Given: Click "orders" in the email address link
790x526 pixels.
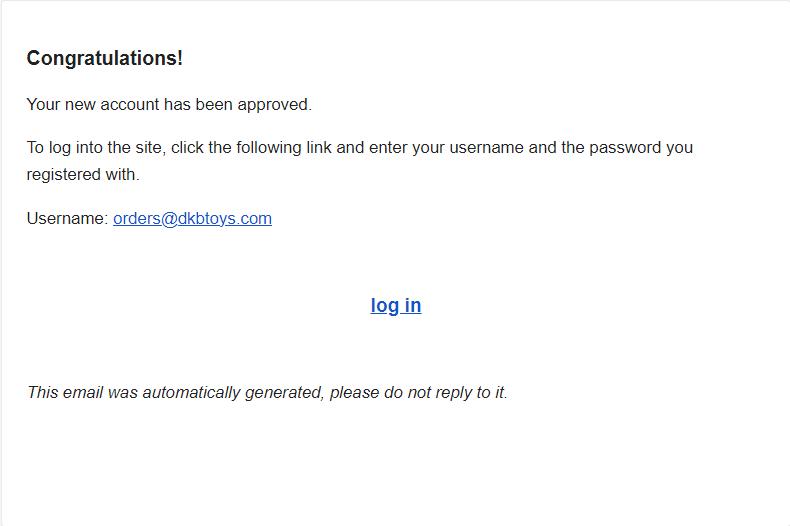Looking at the screenshot, I should (x=137, y=218).
